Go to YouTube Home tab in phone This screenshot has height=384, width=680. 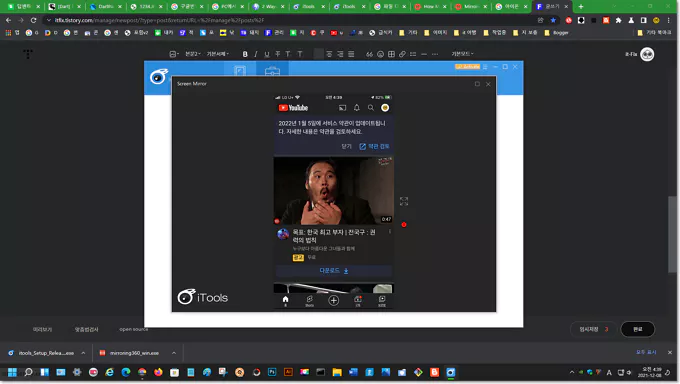pos(285,301)
